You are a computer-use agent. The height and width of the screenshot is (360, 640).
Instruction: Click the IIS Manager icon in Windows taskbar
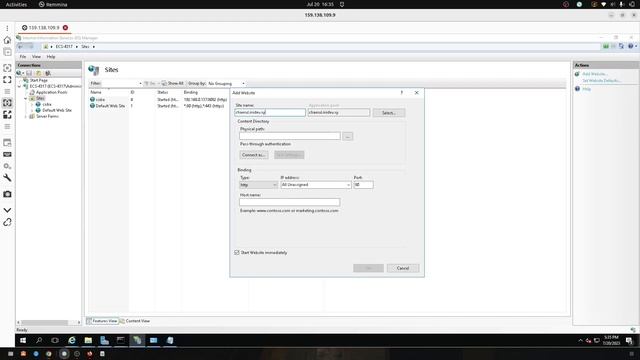tap(137, 340)
